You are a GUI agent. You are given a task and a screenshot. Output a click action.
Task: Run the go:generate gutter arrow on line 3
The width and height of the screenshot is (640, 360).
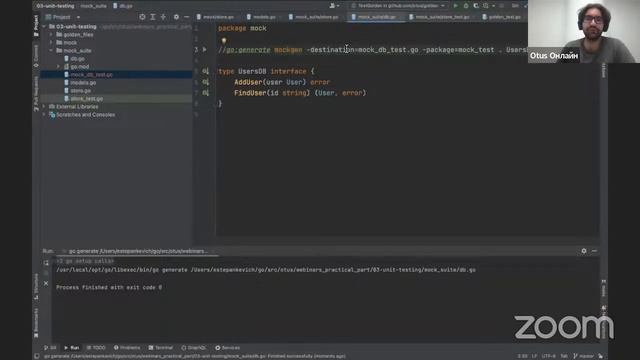click(205, 49)
